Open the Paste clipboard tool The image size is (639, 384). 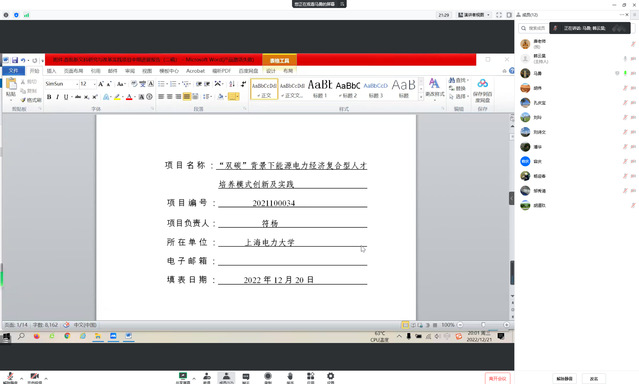coord(11,88)
